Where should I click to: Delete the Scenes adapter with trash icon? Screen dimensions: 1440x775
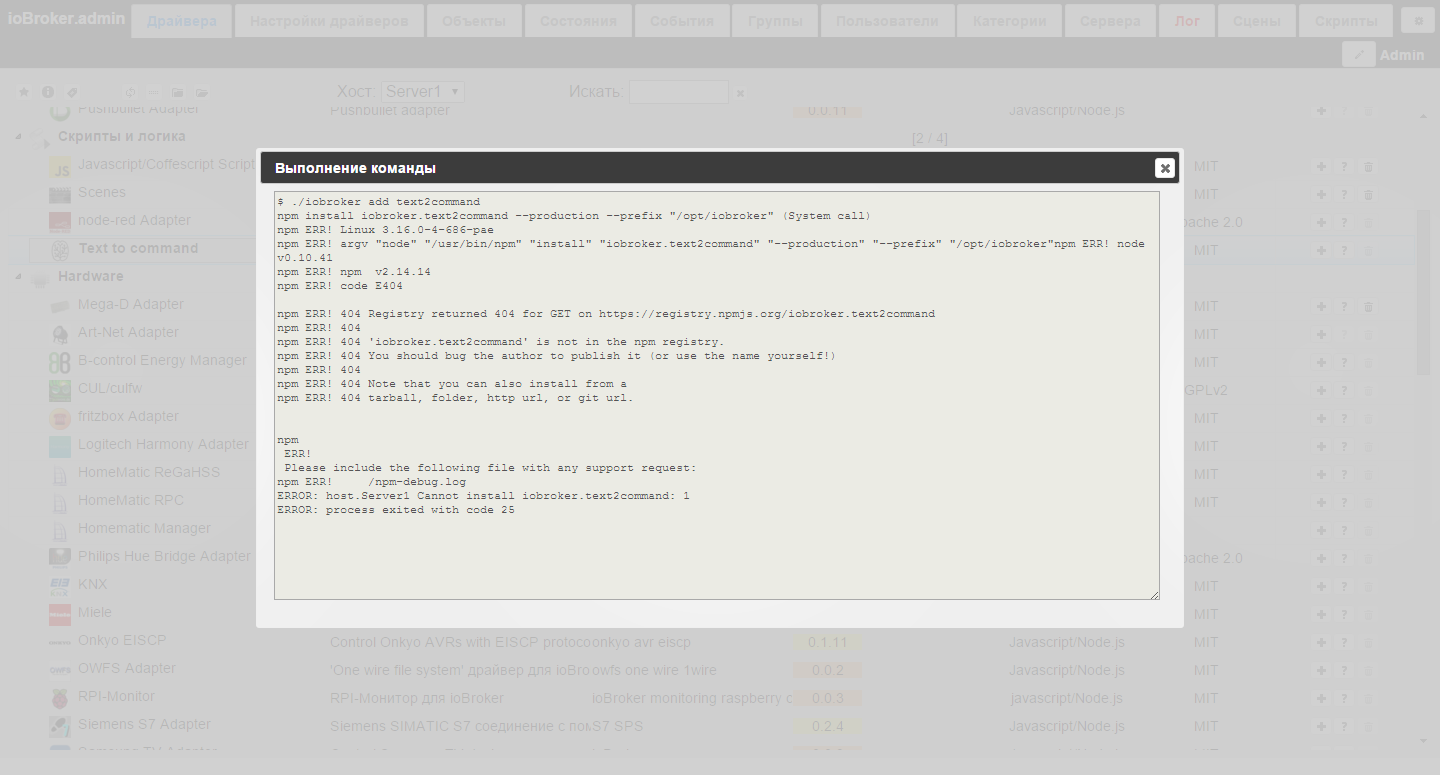[x=1369, y=194]
